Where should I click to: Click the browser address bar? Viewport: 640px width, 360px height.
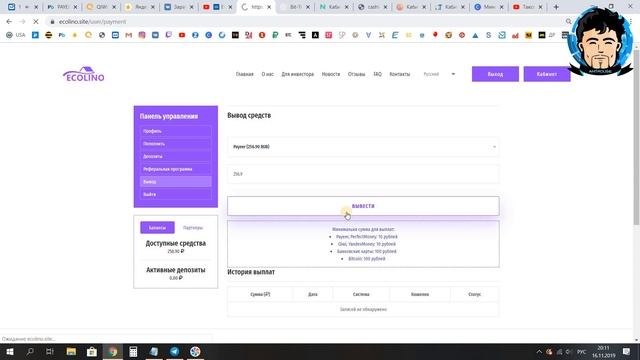pyautogui.click(x=306, y=22)
